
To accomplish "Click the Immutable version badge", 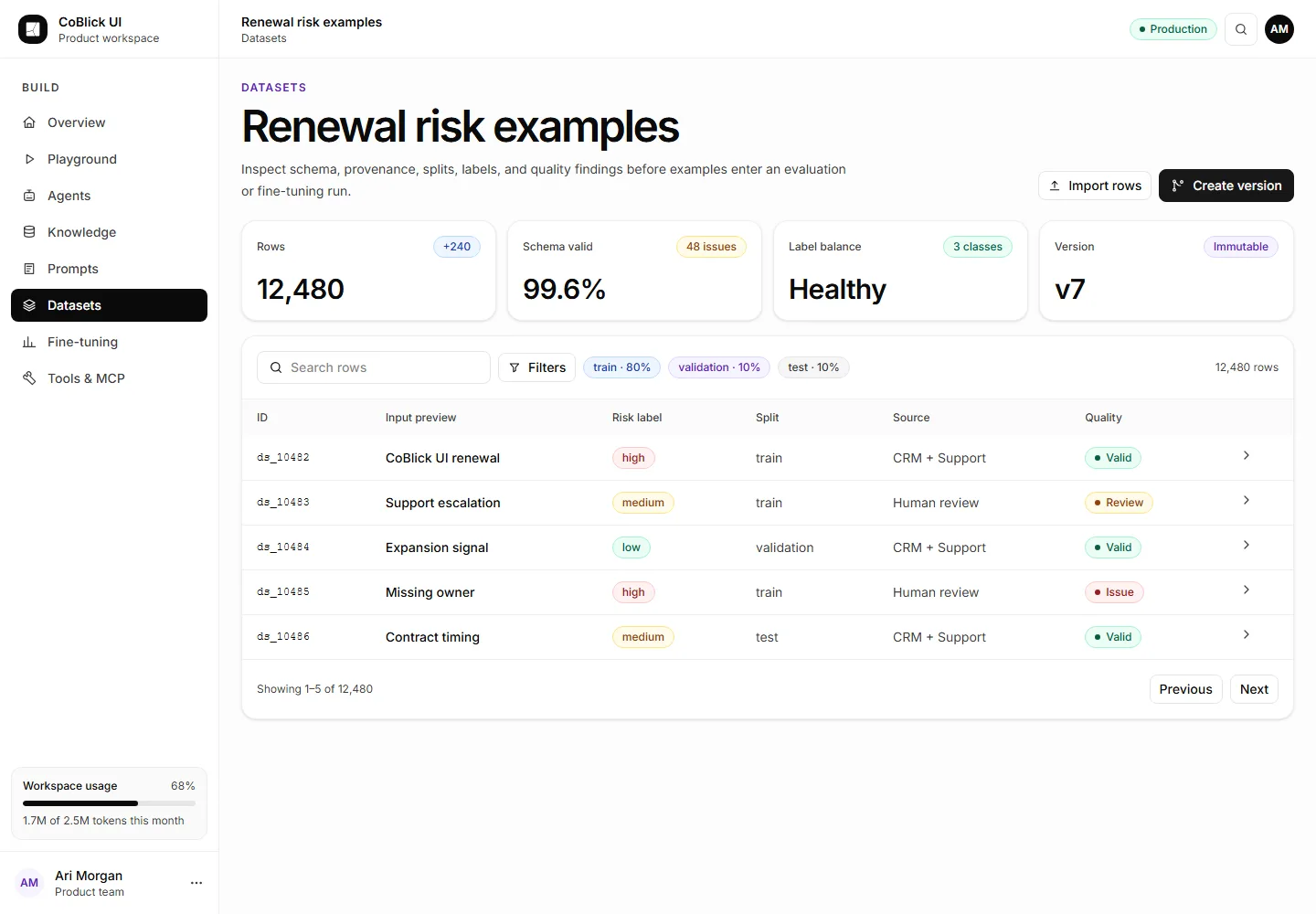I will pyautogui.click(x=1240, y=247).
